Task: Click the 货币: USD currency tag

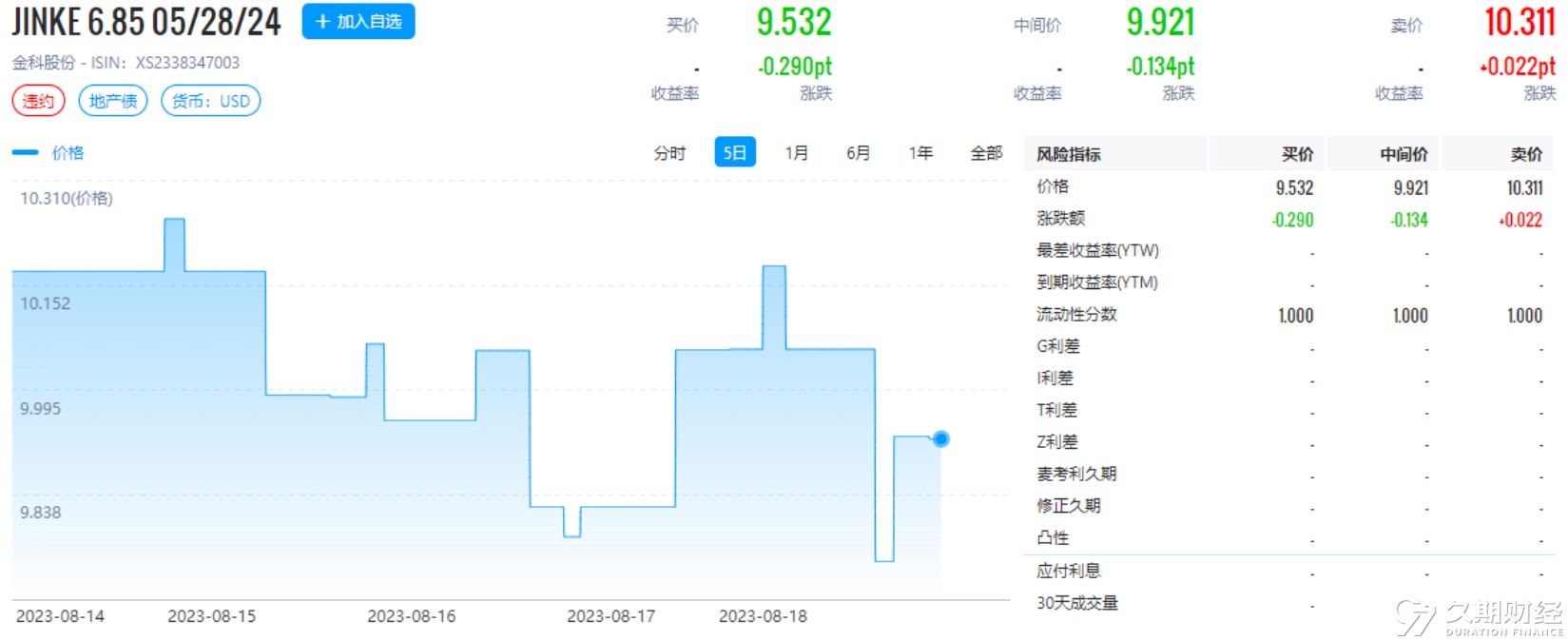Action: coord(211,101)
